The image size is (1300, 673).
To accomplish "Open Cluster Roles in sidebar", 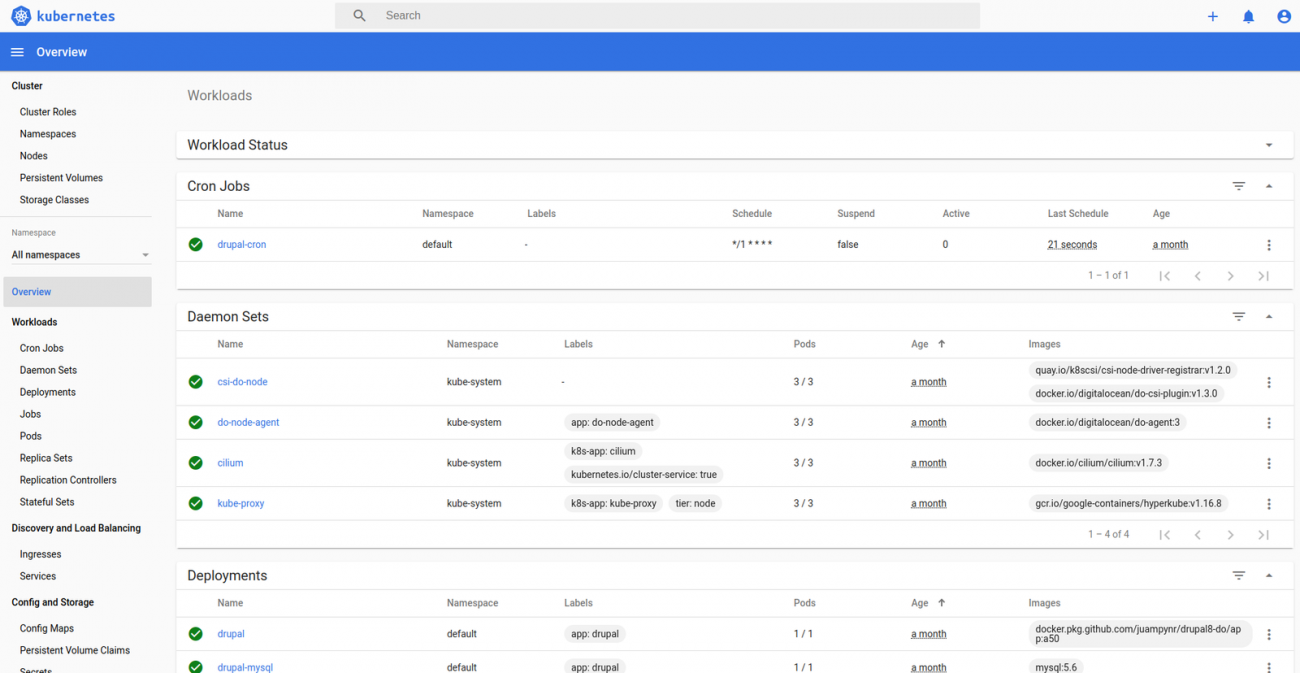I will 48,112.
